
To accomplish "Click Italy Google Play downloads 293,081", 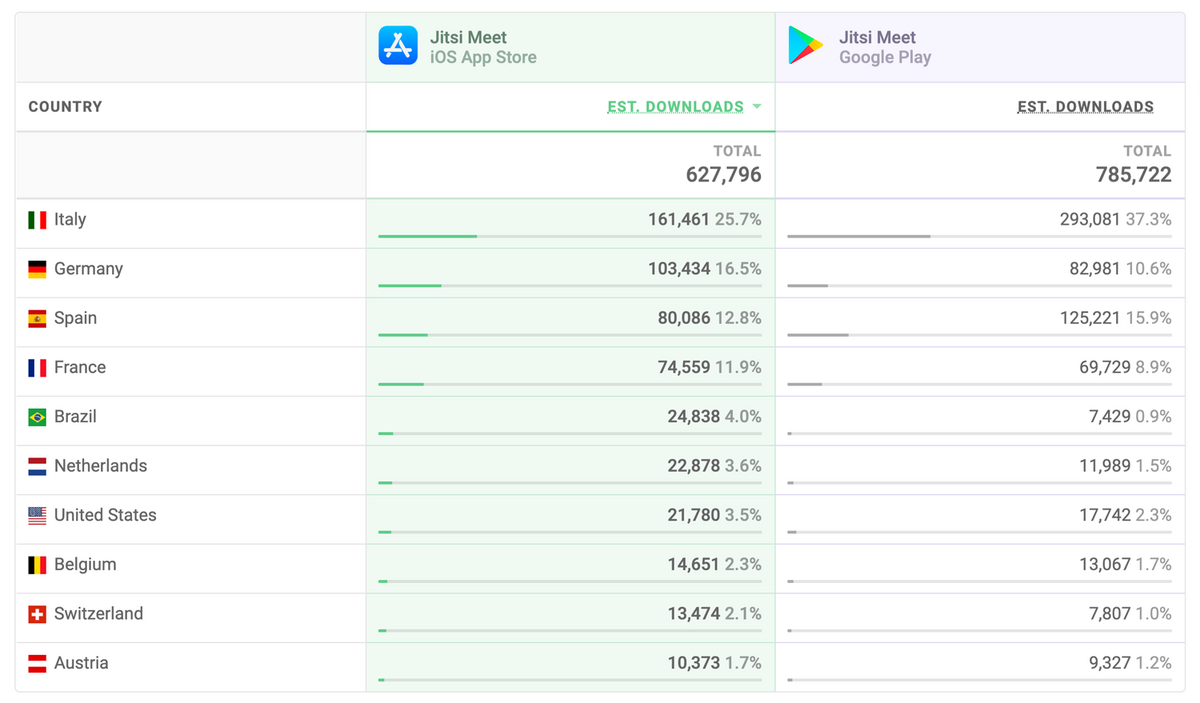I will [x=1090, y=219].
